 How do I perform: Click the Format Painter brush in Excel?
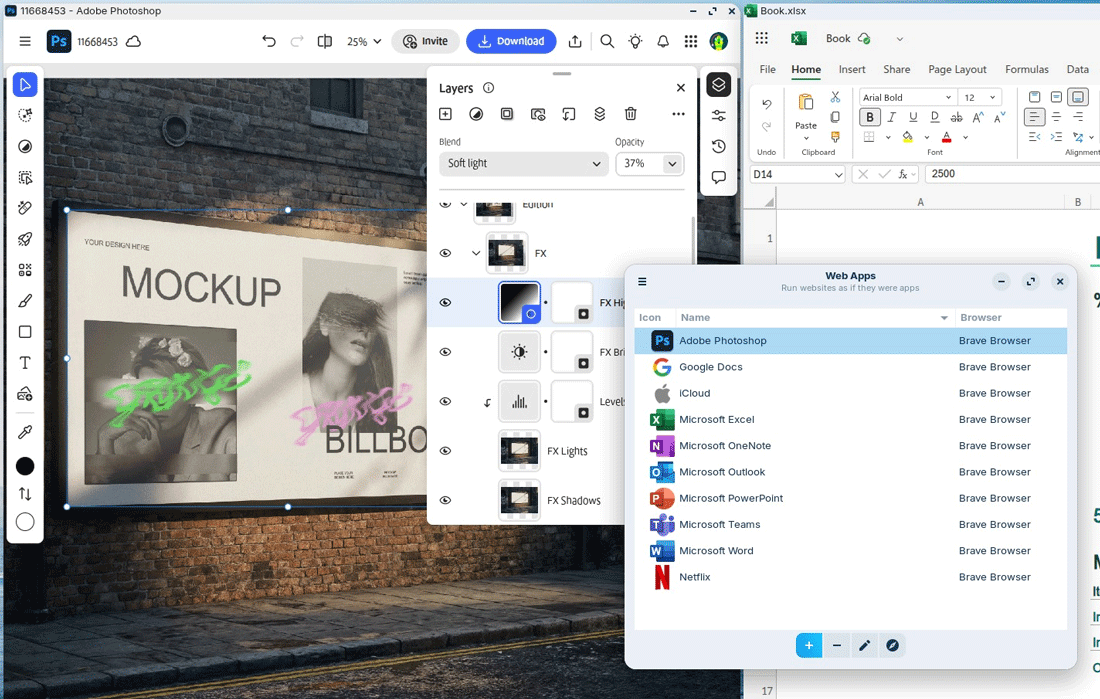pyautogui.click(x=836, y=137)
